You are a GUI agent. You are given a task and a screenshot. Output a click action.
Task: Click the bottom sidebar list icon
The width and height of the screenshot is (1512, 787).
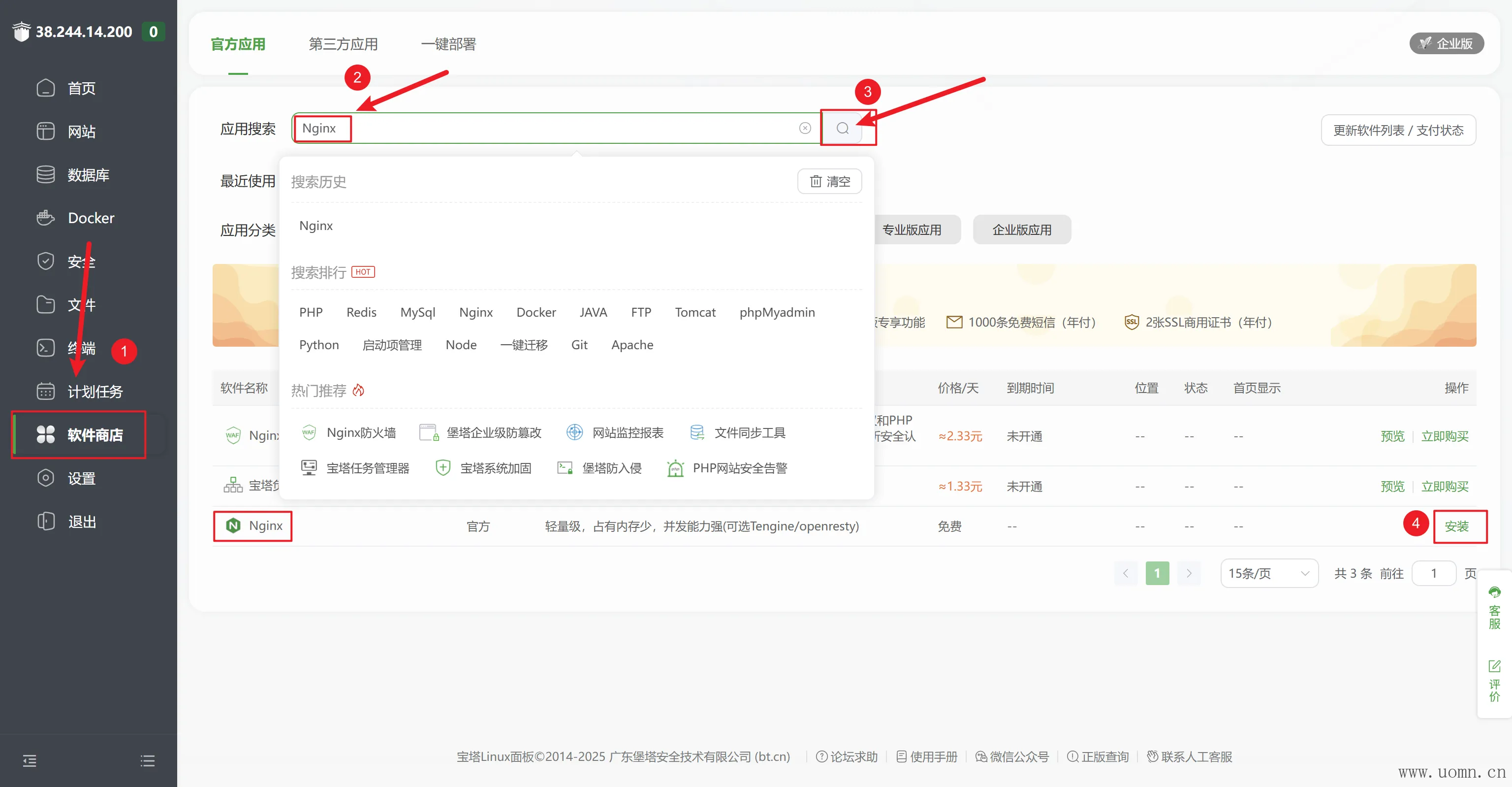pos(147,760)
